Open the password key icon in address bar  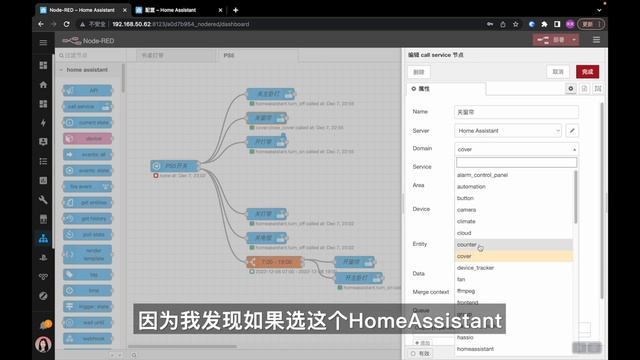[490, 24]
